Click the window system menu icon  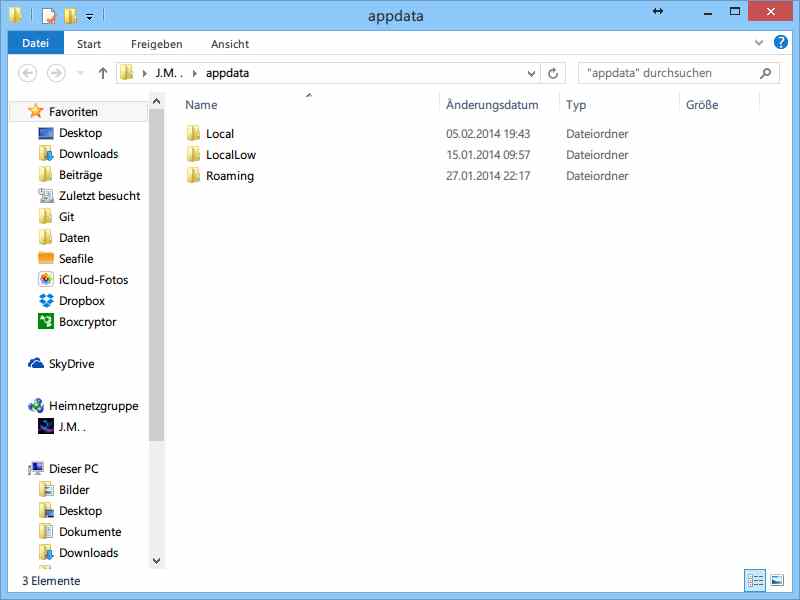point(15,15)
